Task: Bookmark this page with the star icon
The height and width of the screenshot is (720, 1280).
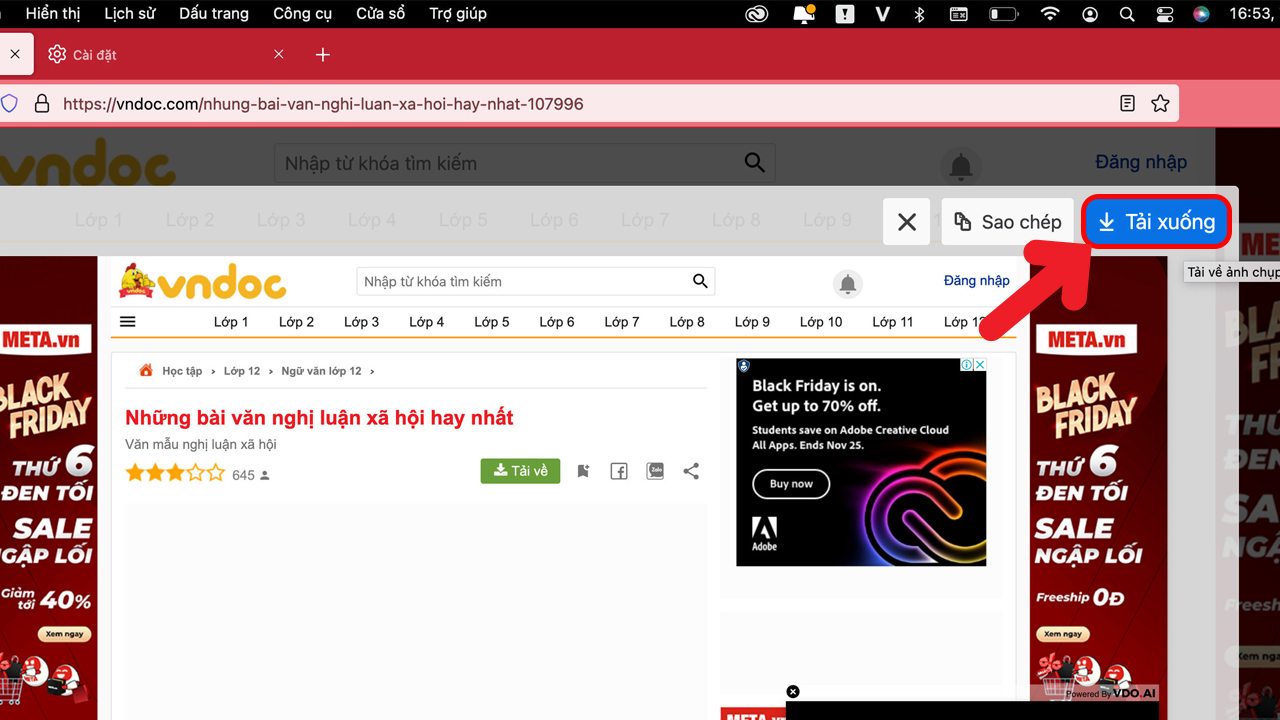Action: pos(1160,103)
